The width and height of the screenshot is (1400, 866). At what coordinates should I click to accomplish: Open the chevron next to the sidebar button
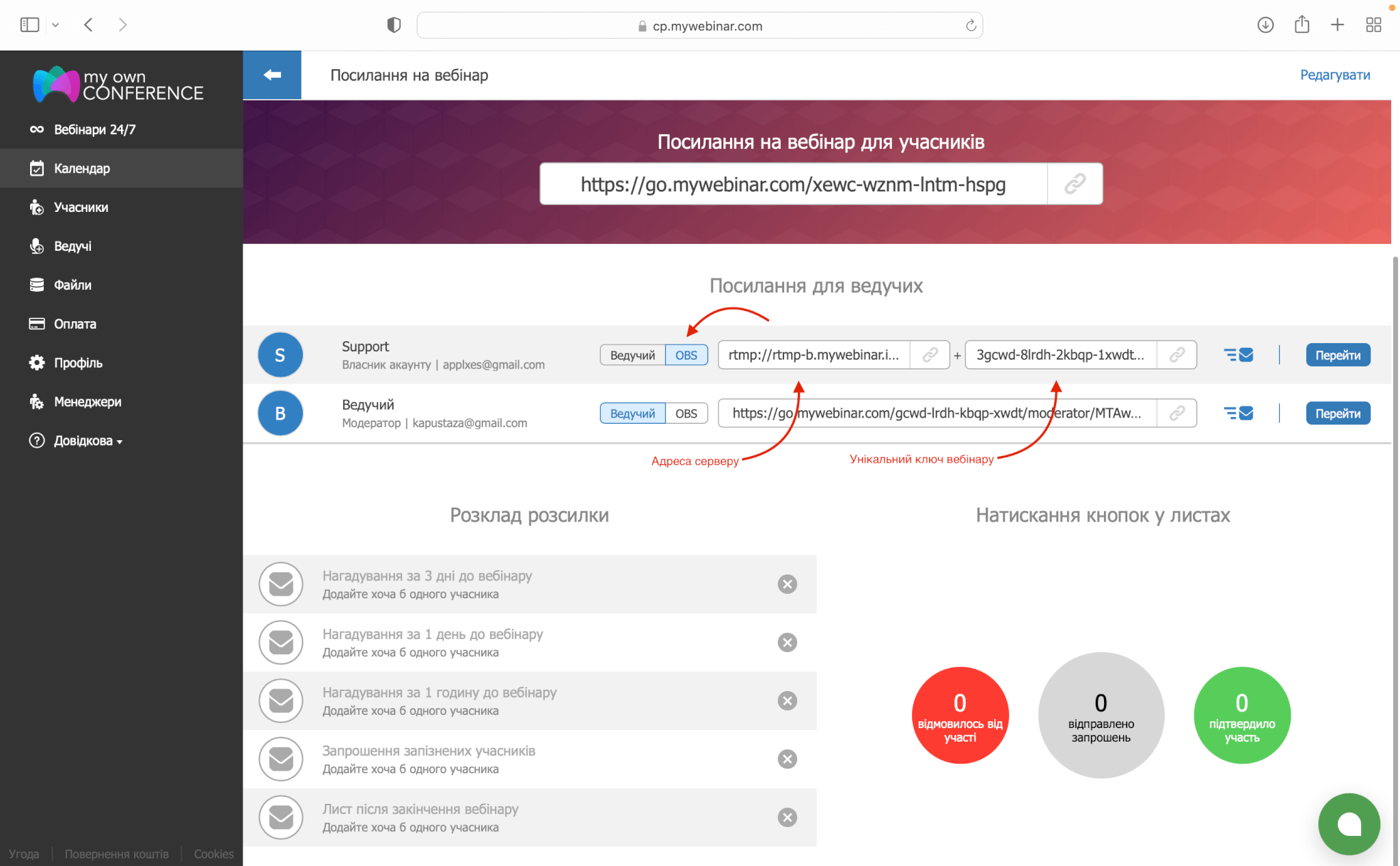coord(55,25)
